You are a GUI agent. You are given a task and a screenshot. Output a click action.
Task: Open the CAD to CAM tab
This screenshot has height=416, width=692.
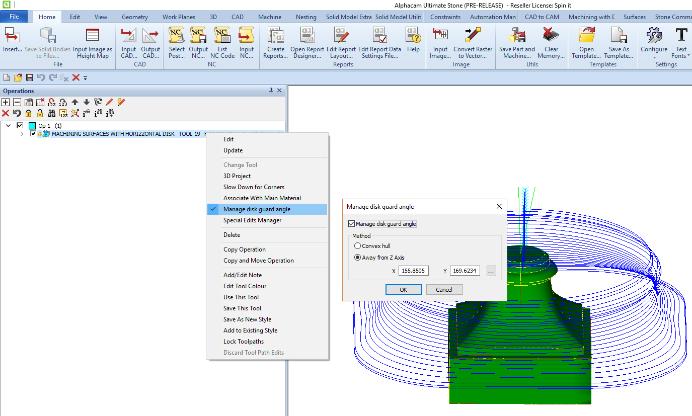pyautogui.click(x=542, y=17)
